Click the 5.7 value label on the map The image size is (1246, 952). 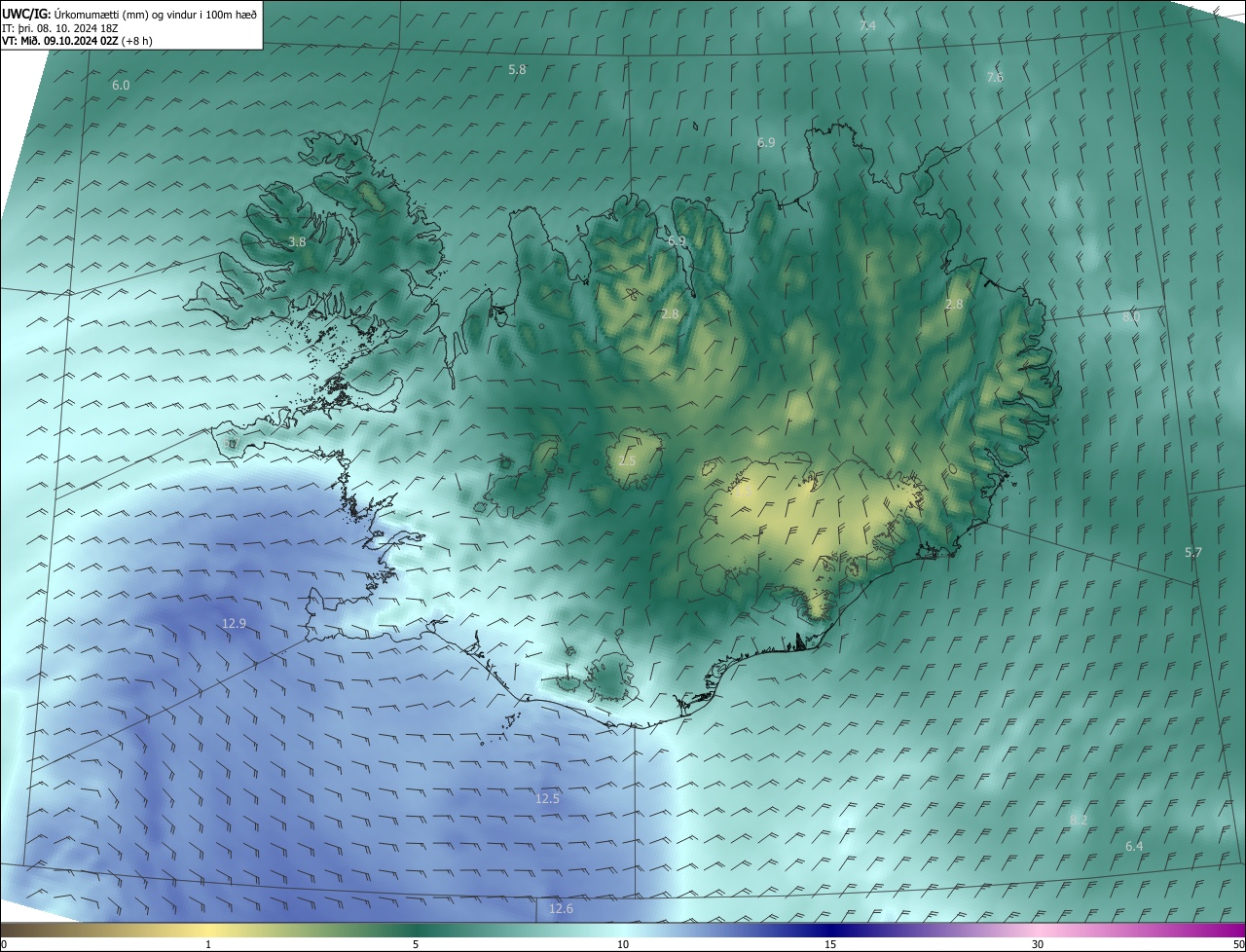coord(1193,553)
